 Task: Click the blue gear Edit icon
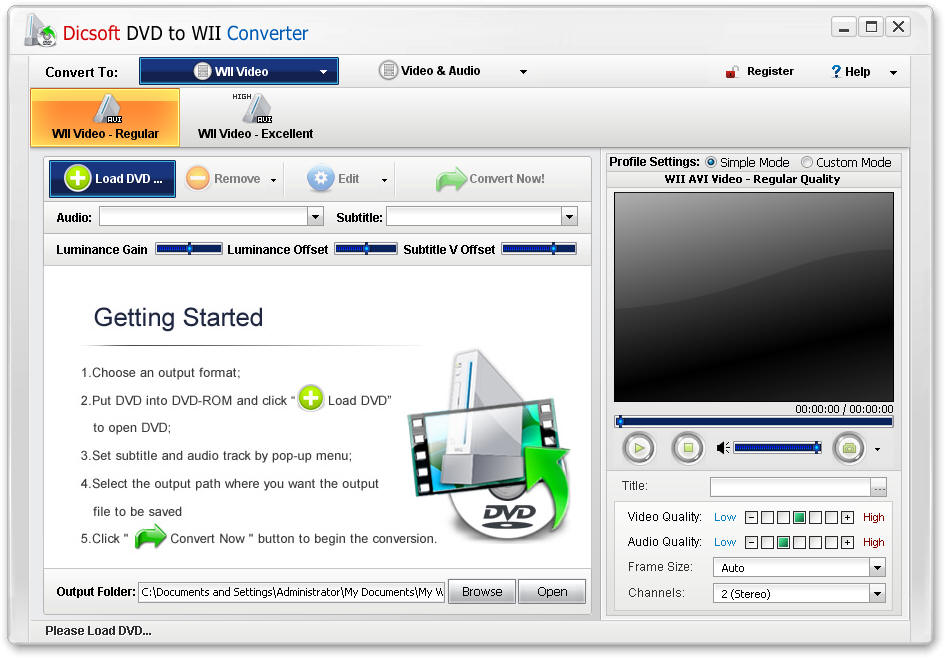321,179
